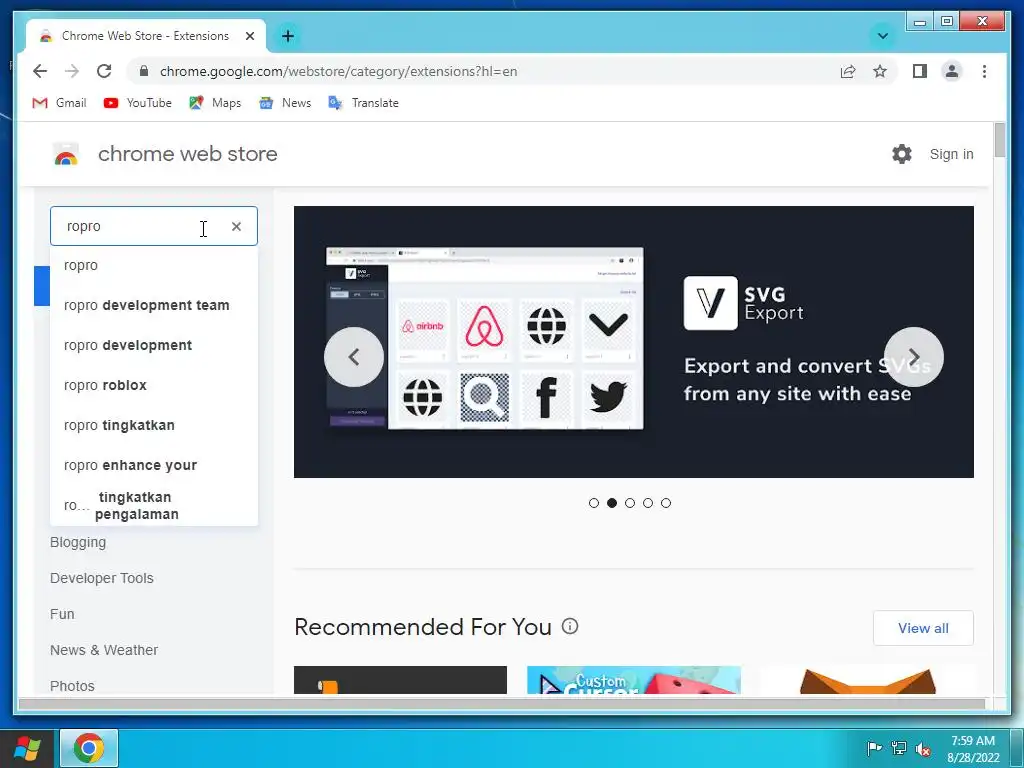Open Developer Tools category
The width and height of the screenshot is (1024, 768).
click(102, 578)
